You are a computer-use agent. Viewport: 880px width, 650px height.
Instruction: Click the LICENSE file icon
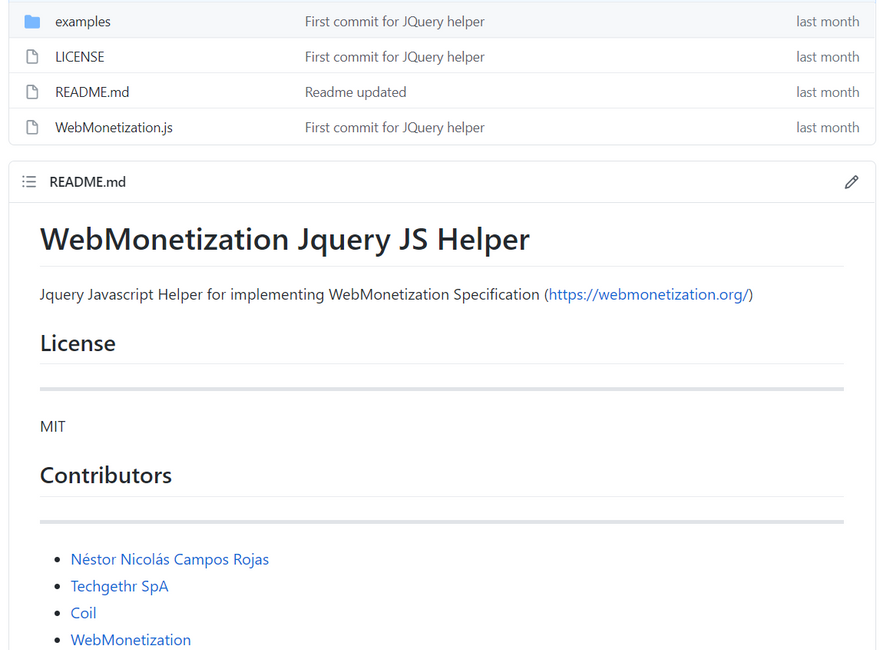32,57
